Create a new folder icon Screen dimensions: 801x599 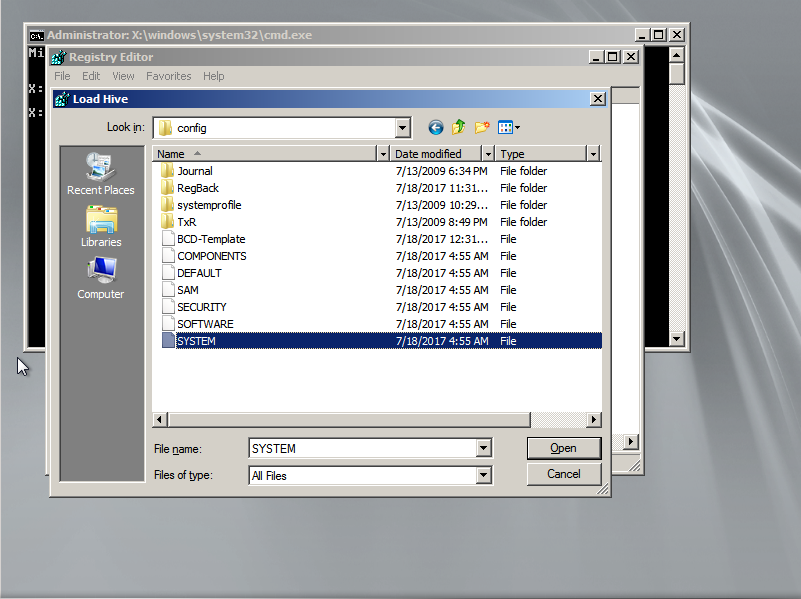(x=482, y=127)
